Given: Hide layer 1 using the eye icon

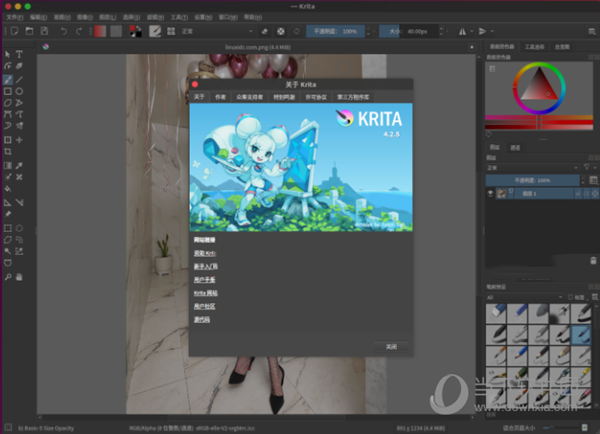Looking at the screenshot, I should [x=490, y=194].
